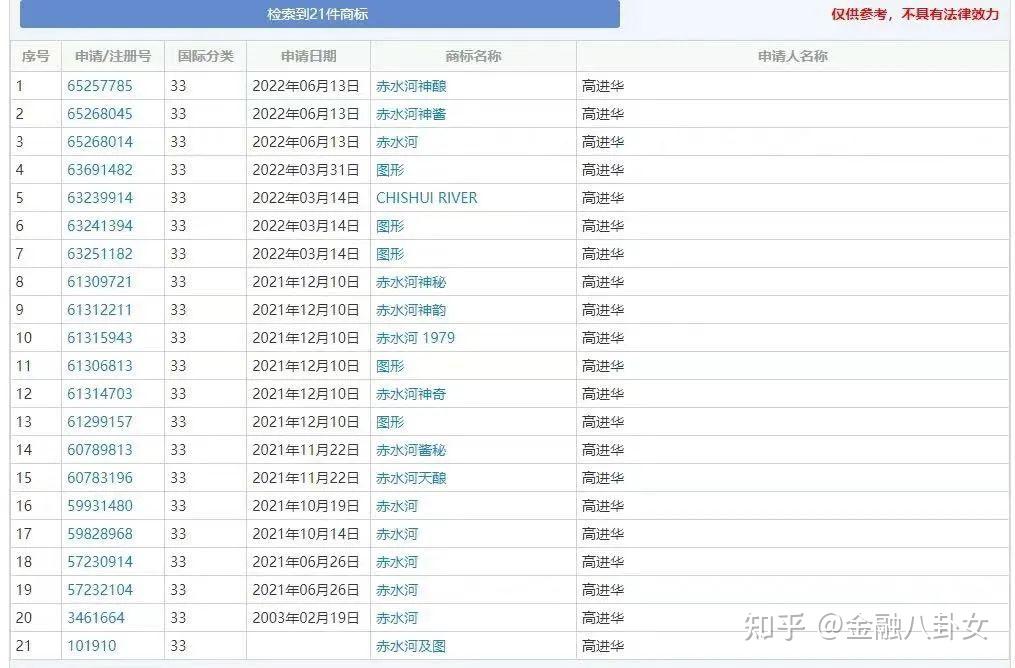Click 图形 trademark in row 4
The image size is (1015, 668).
click(x=390, y=170)
